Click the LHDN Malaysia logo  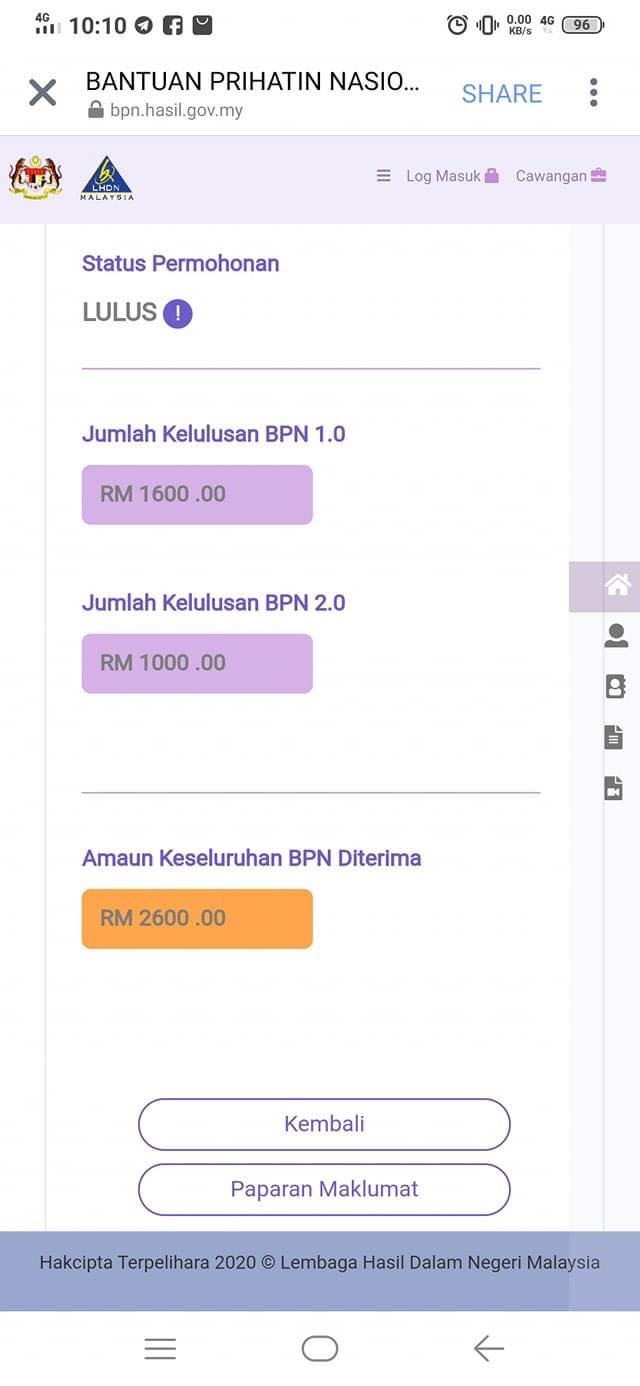point(106,179)
